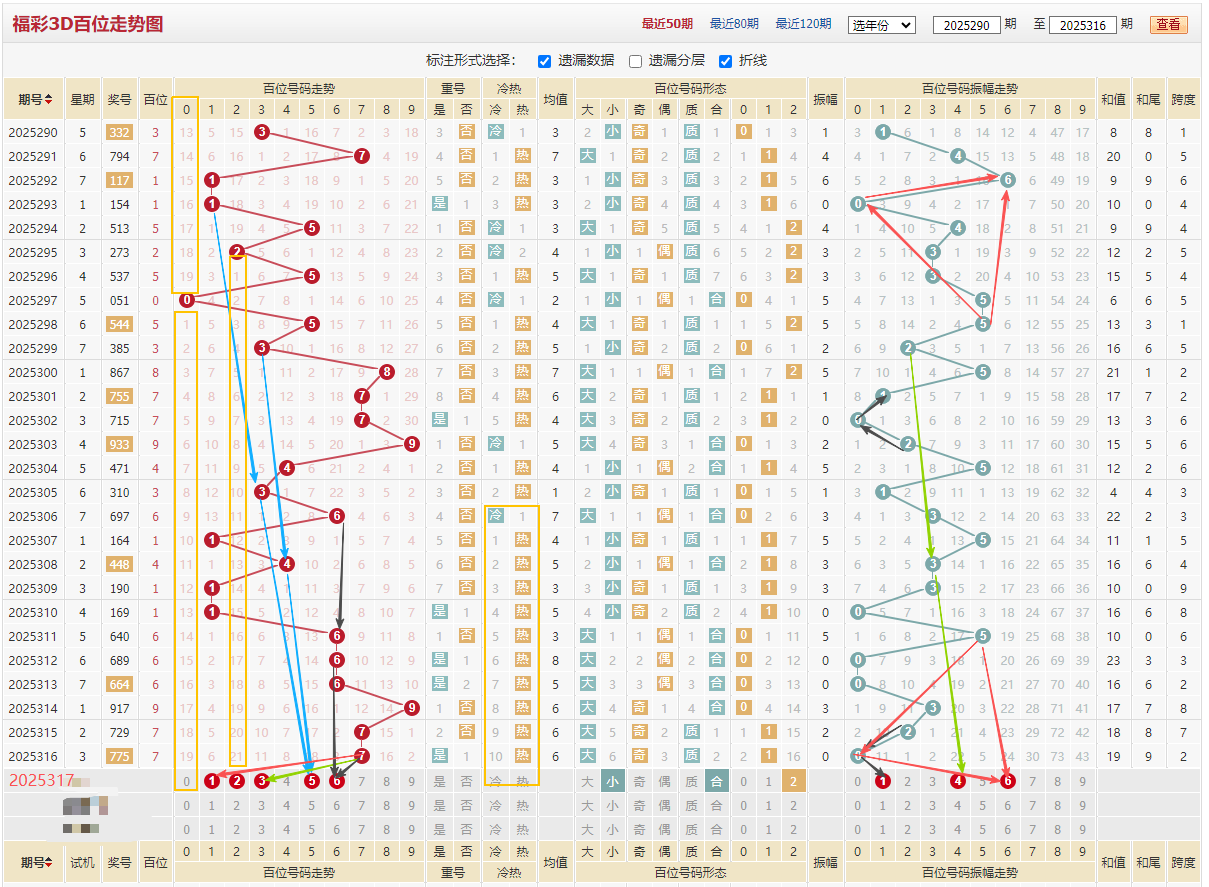
Task: Switch to 最近80期 view
Action: [x=734, y=24]
